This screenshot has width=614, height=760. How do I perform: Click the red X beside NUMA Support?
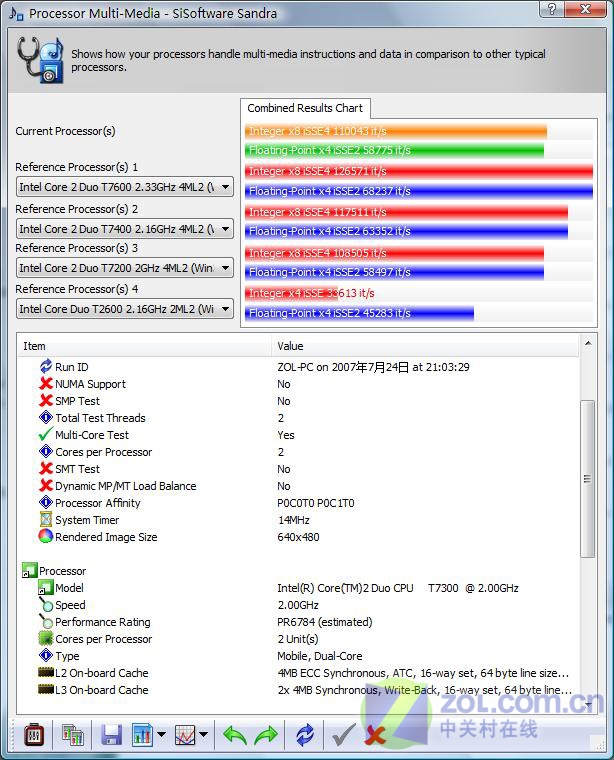click(46, 383)
